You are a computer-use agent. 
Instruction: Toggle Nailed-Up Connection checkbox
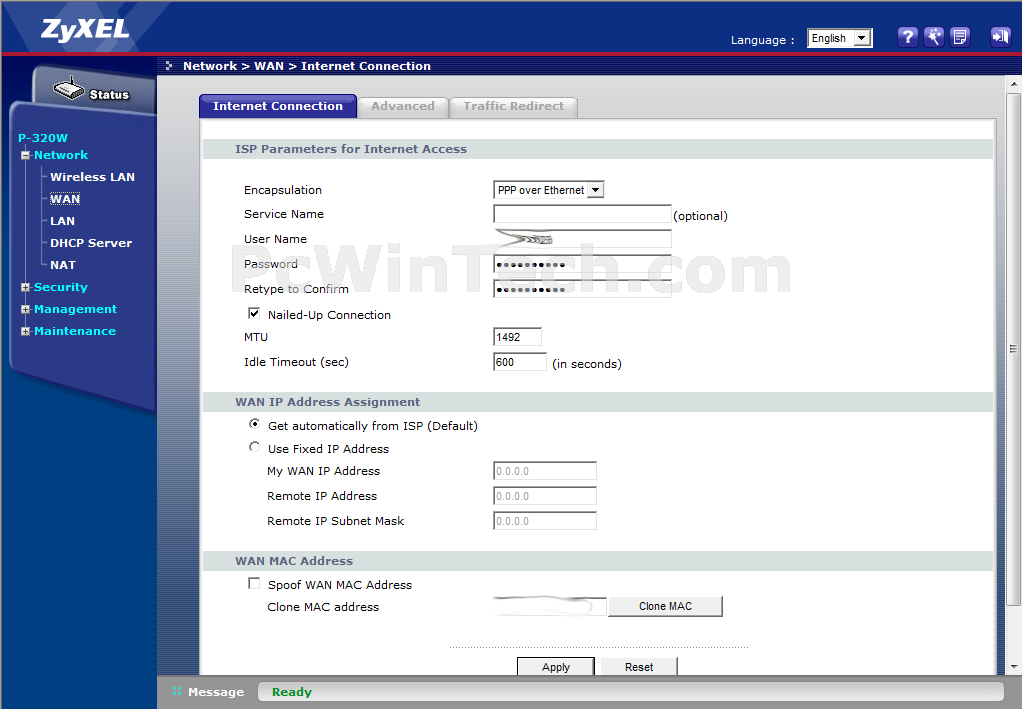[254, 313]
